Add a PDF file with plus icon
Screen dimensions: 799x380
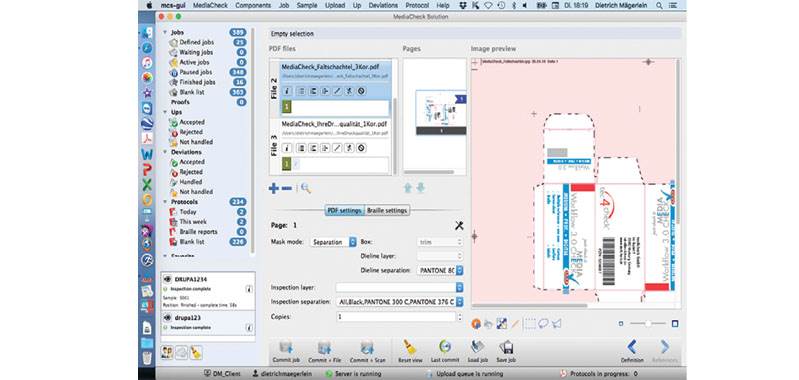point(274,188)
